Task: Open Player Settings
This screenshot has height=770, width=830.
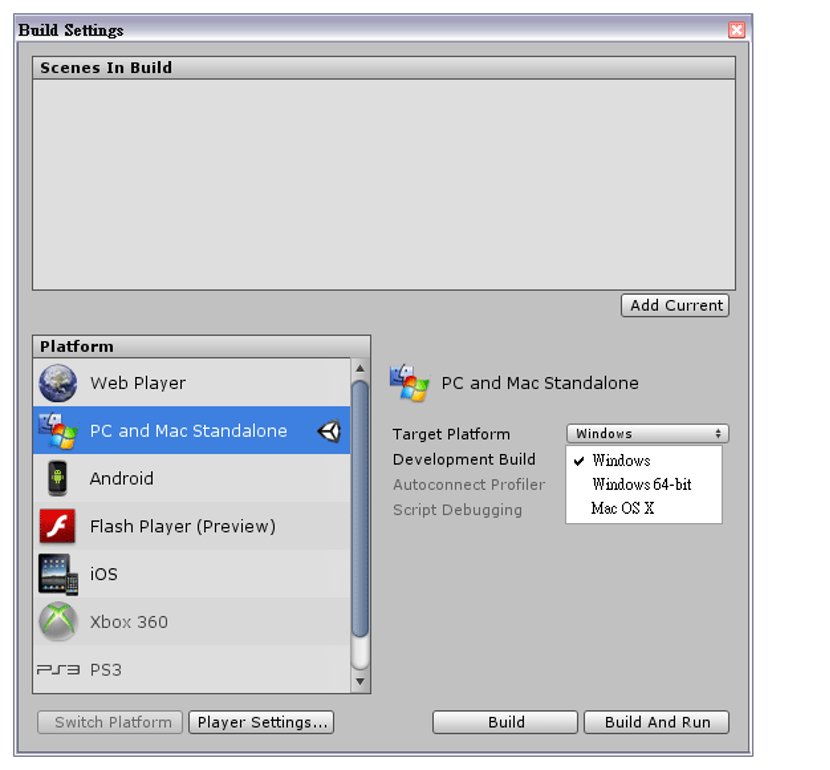Action: coord(261,722)
